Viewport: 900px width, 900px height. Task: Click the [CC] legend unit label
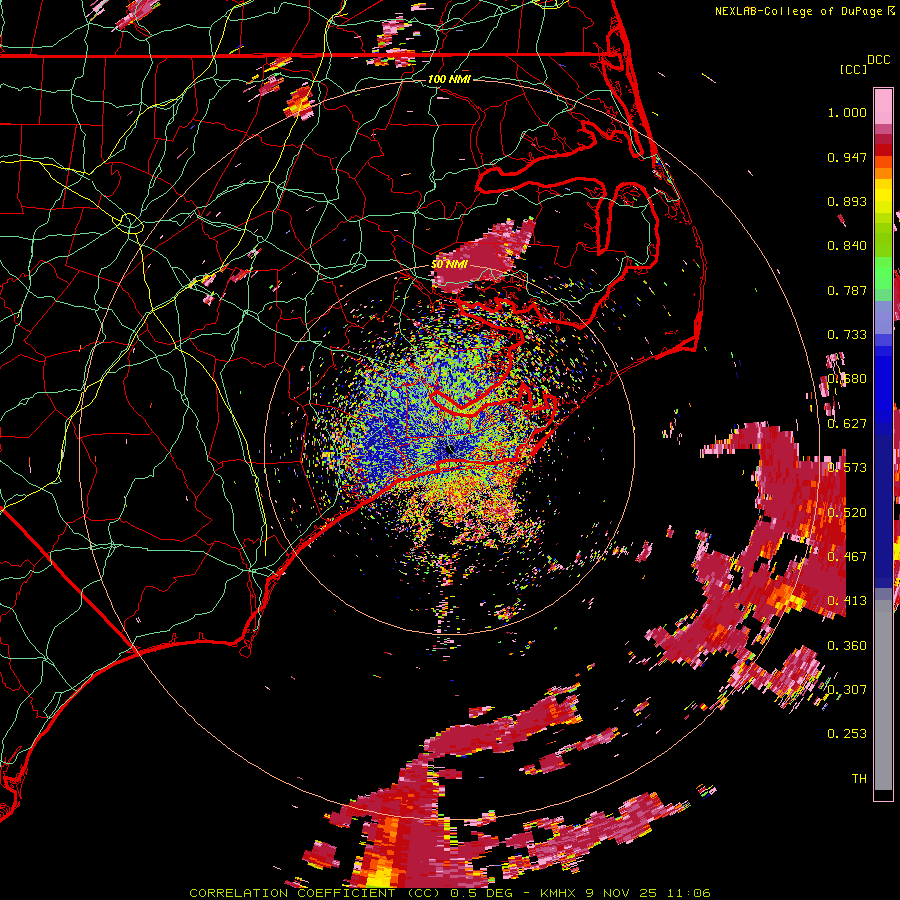coord(853,69)
